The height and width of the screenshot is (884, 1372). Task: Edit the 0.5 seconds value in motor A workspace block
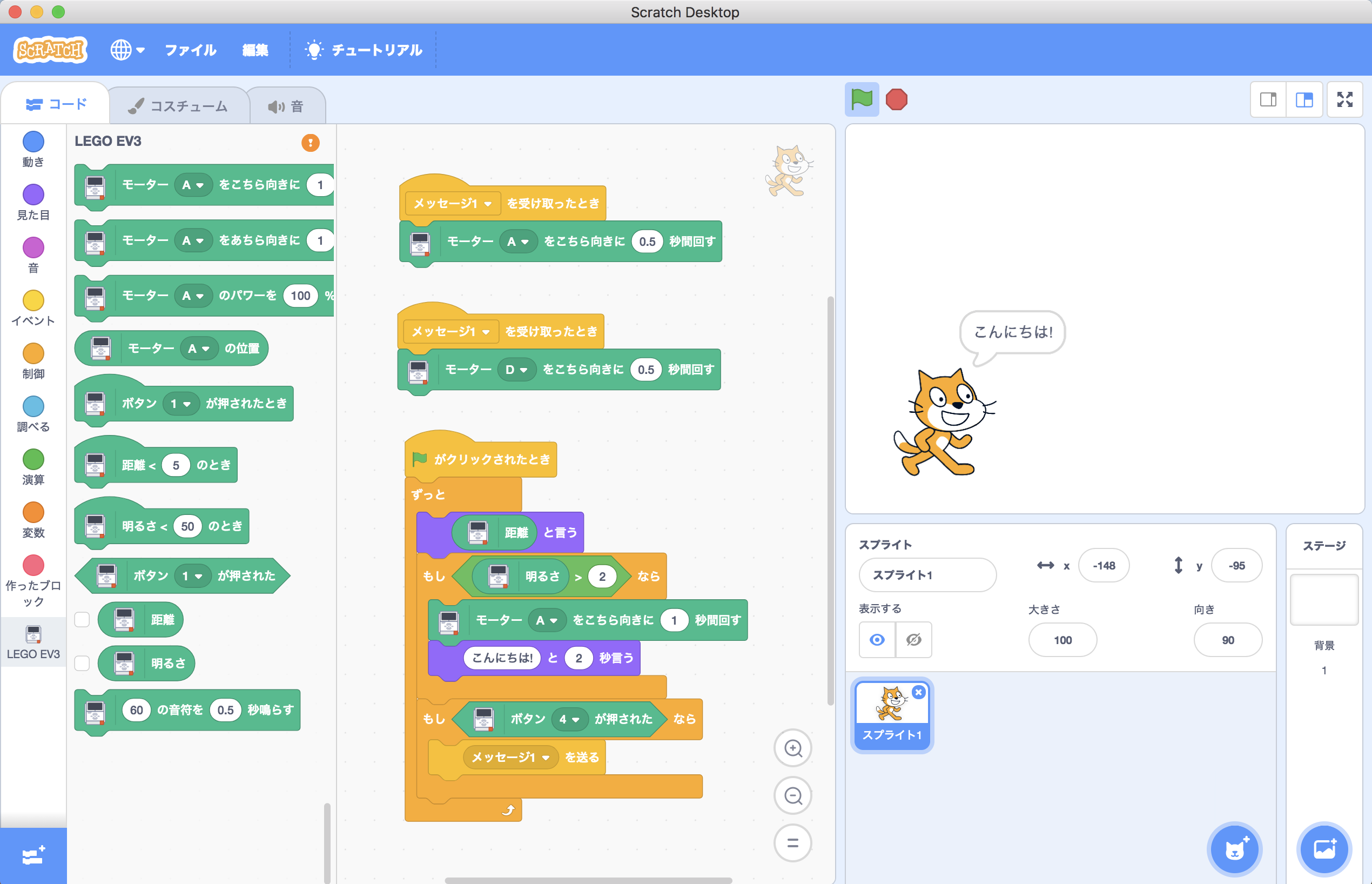pyautogui.click(x=647, y=242)
